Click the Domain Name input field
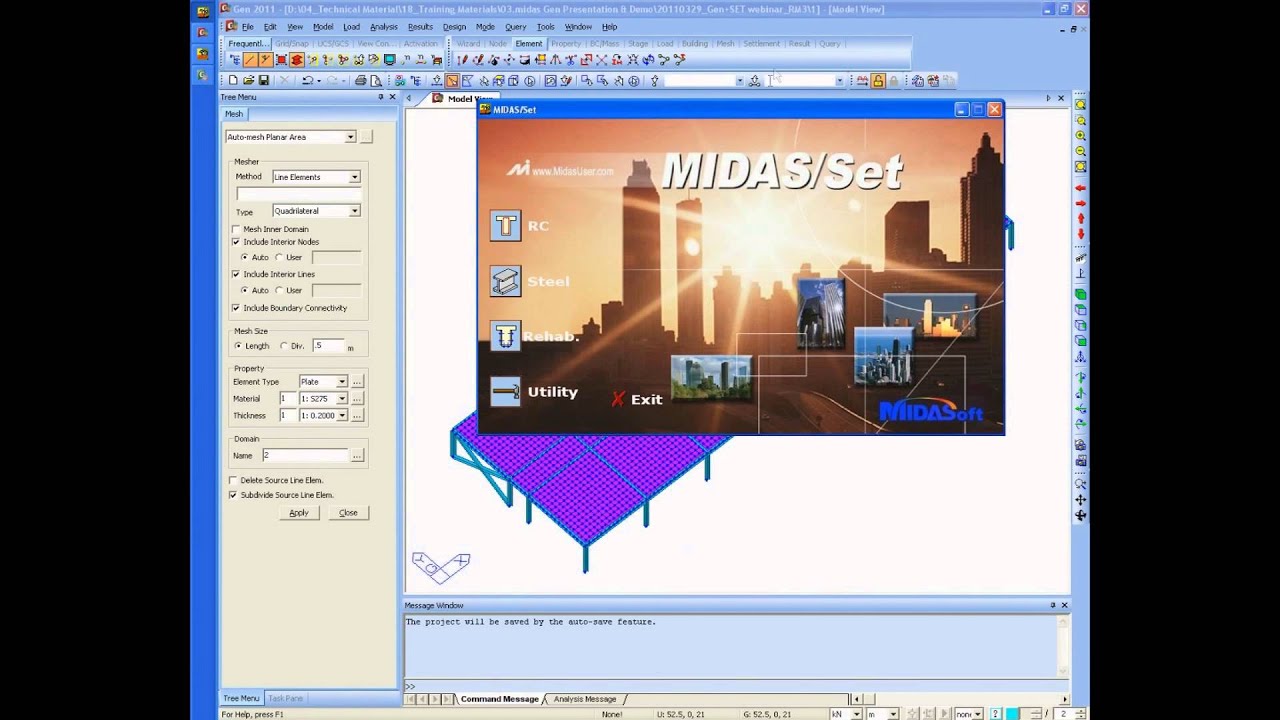1280x720 pixels. tap(305, 455)
